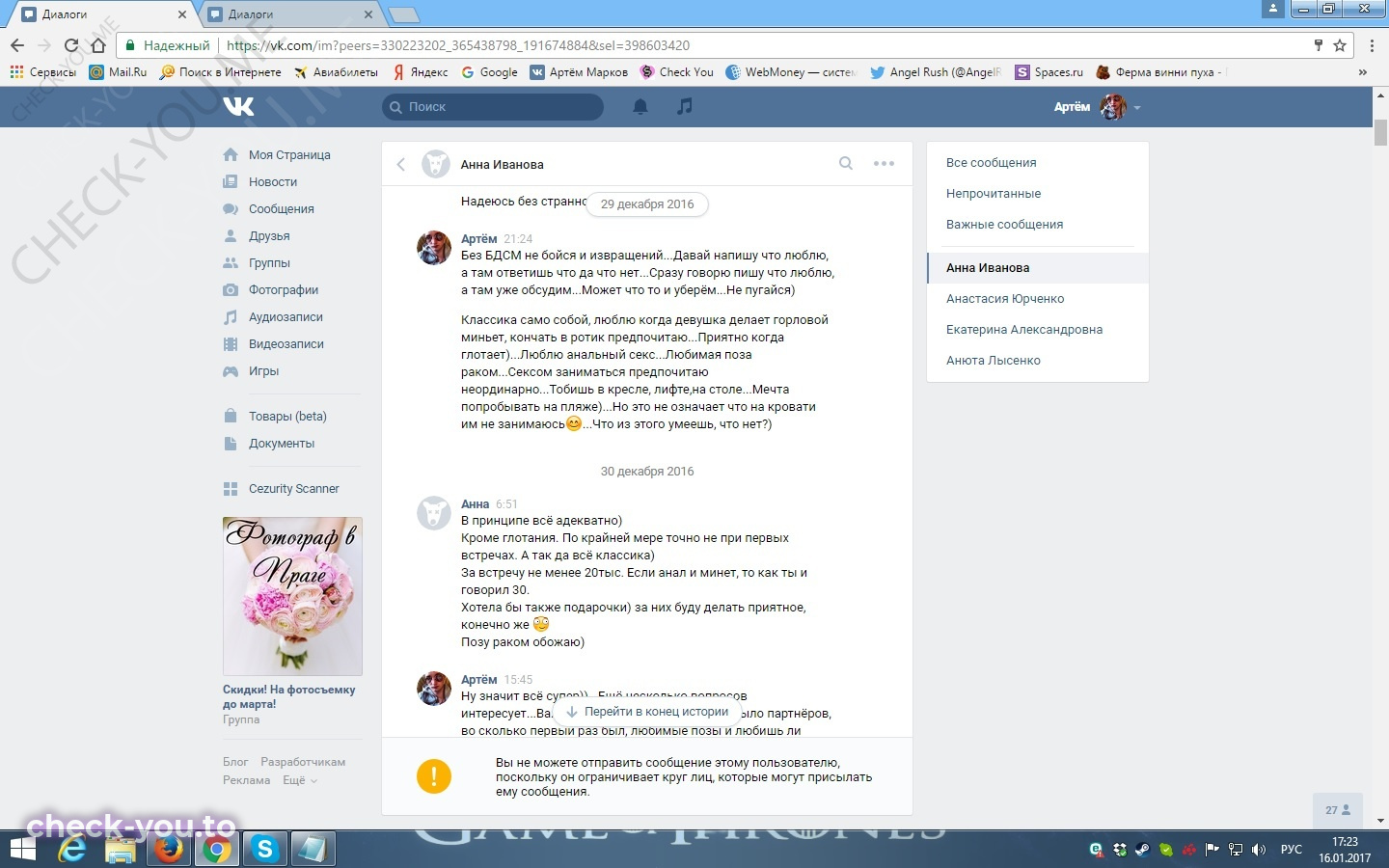The height and width of the screenshot is (868, 1389).
Task: Open the Сервисы apps bookmark
Action: point(42,72)
